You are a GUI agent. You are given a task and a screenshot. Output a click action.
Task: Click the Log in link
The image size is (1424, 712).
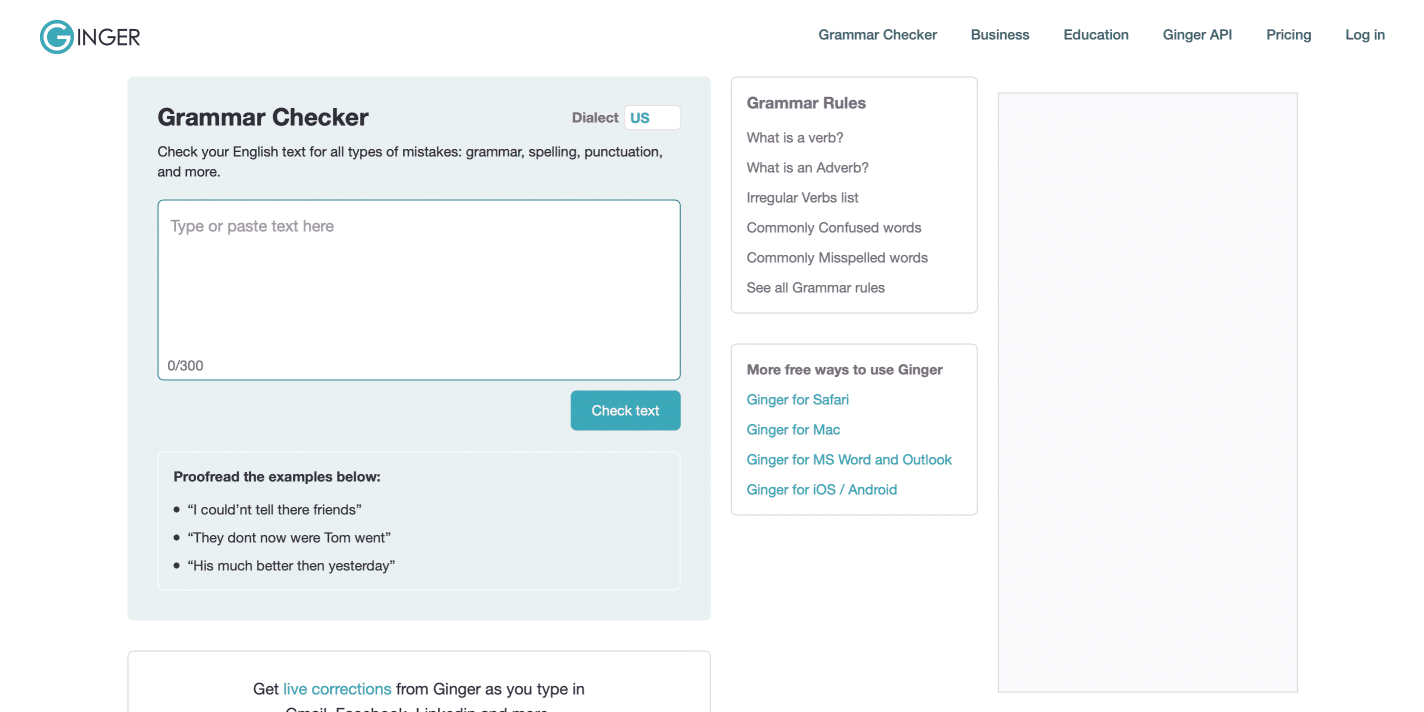tap(1364, 34)
